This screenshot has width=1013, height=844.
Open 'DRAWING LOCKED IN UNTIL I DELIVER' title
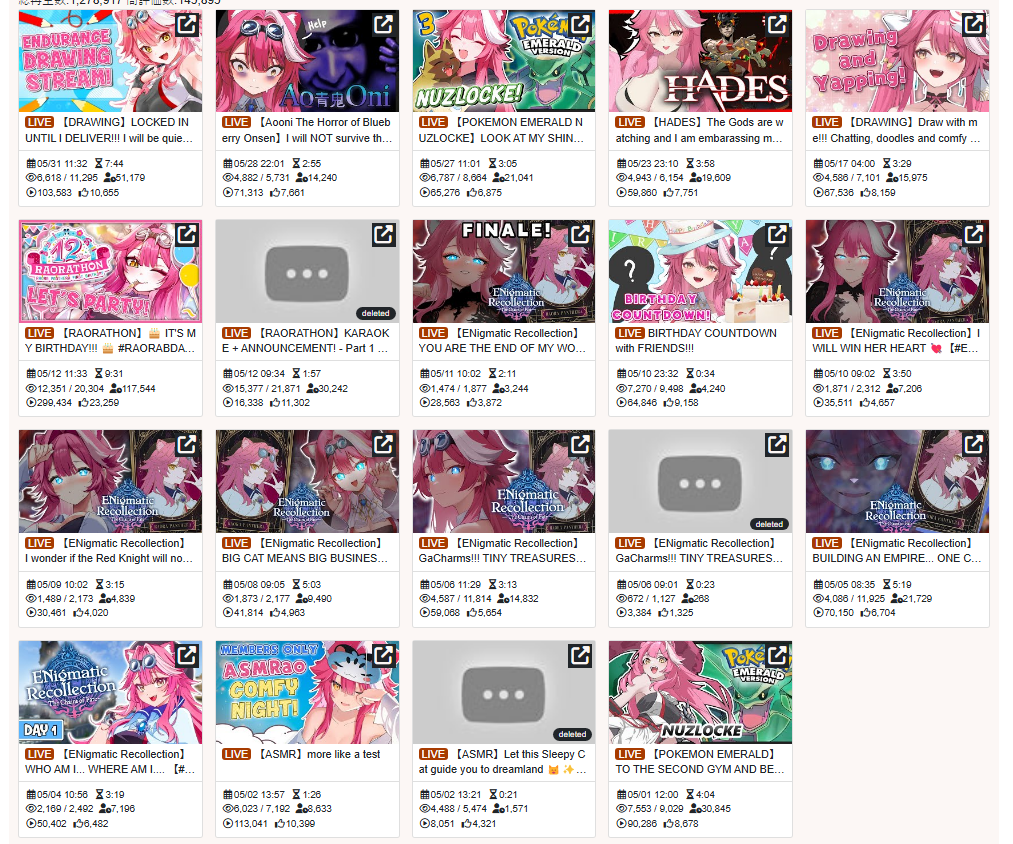coord(109,130)
